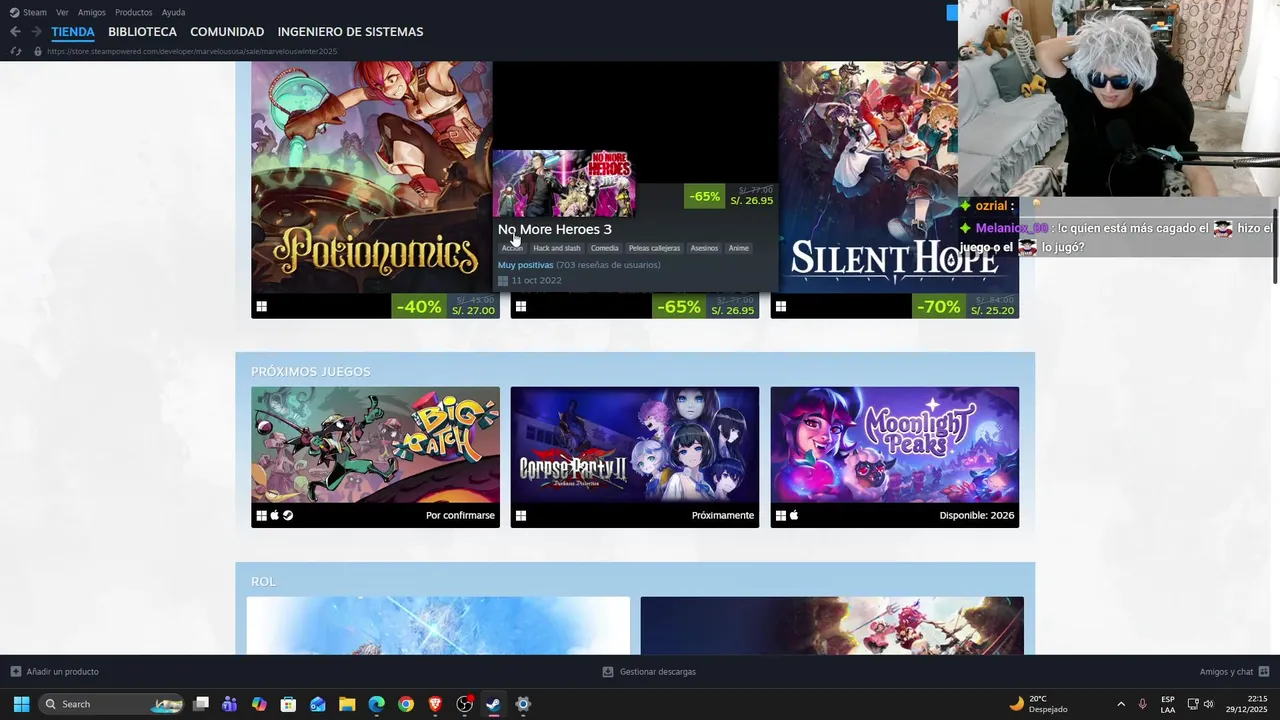Expand the hidden system tray icons chevron
Viewport: 1280px width, 720px height.
[1121, 704]
